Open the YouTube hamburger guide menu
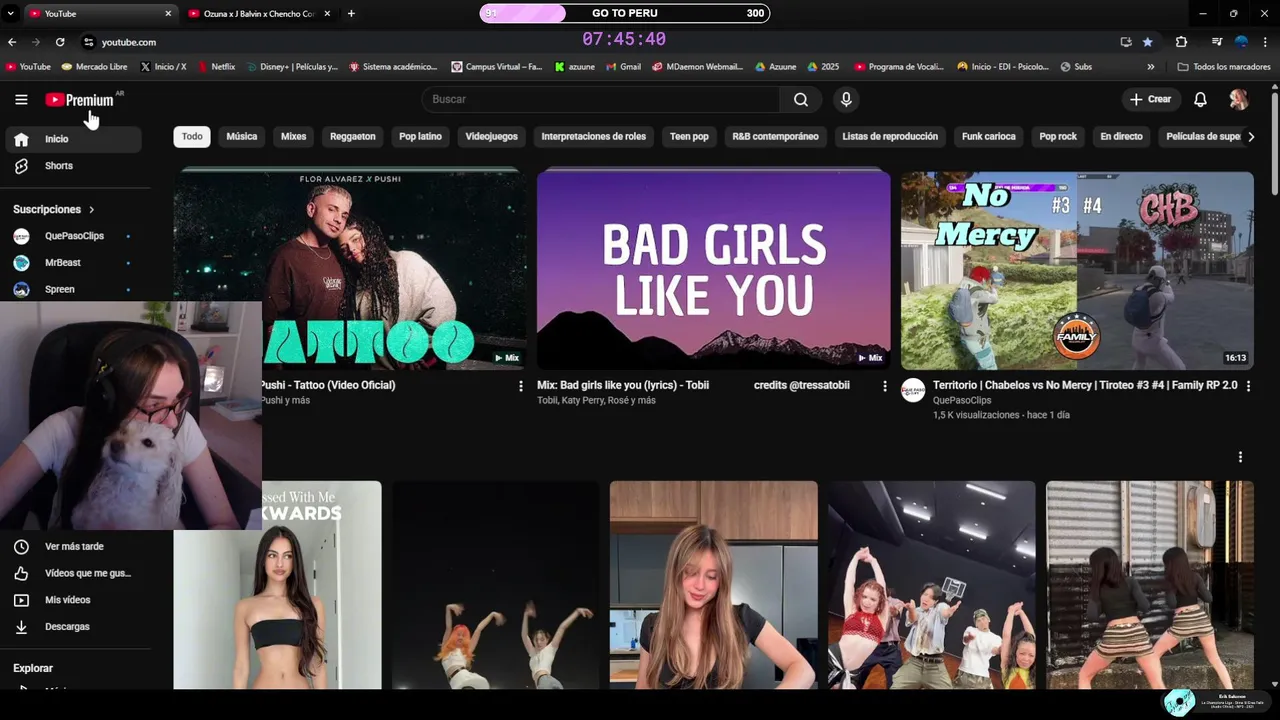 21,99
